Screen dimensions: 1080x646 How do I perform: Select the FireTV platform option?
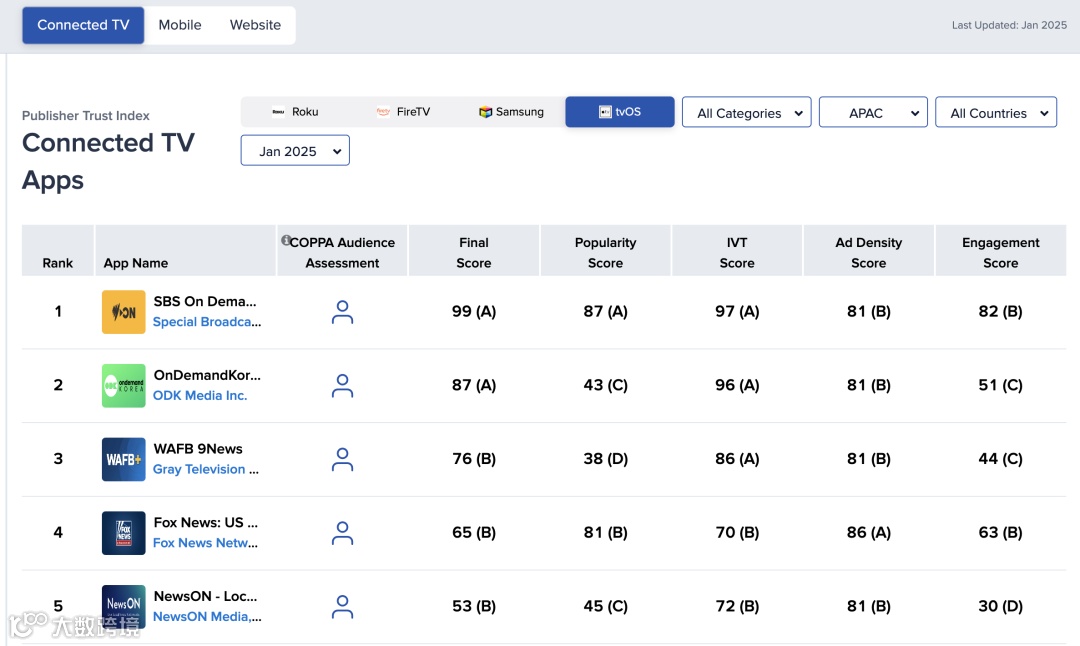[403, 112]
